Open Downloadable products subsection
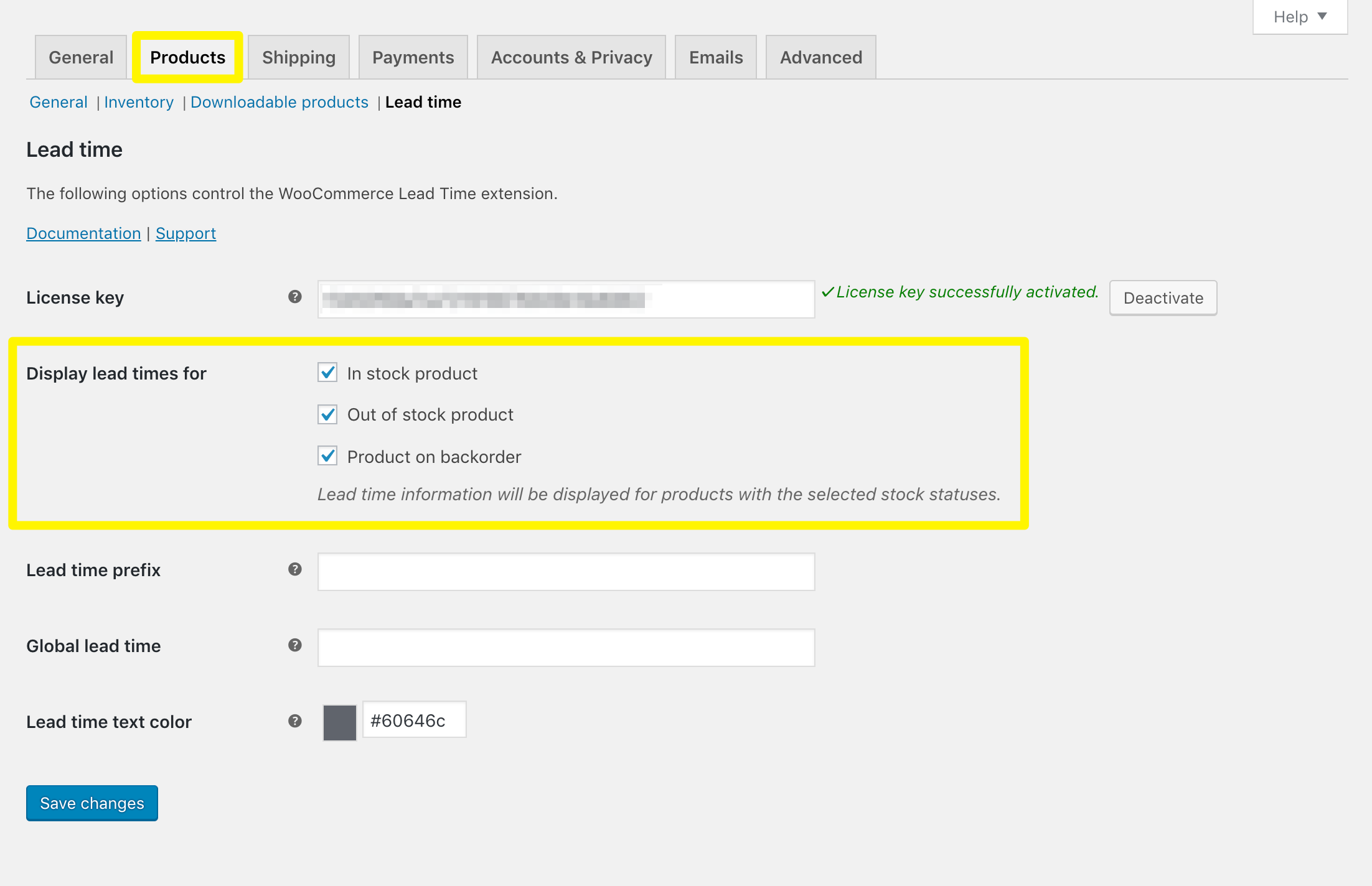 click(280, 102)
